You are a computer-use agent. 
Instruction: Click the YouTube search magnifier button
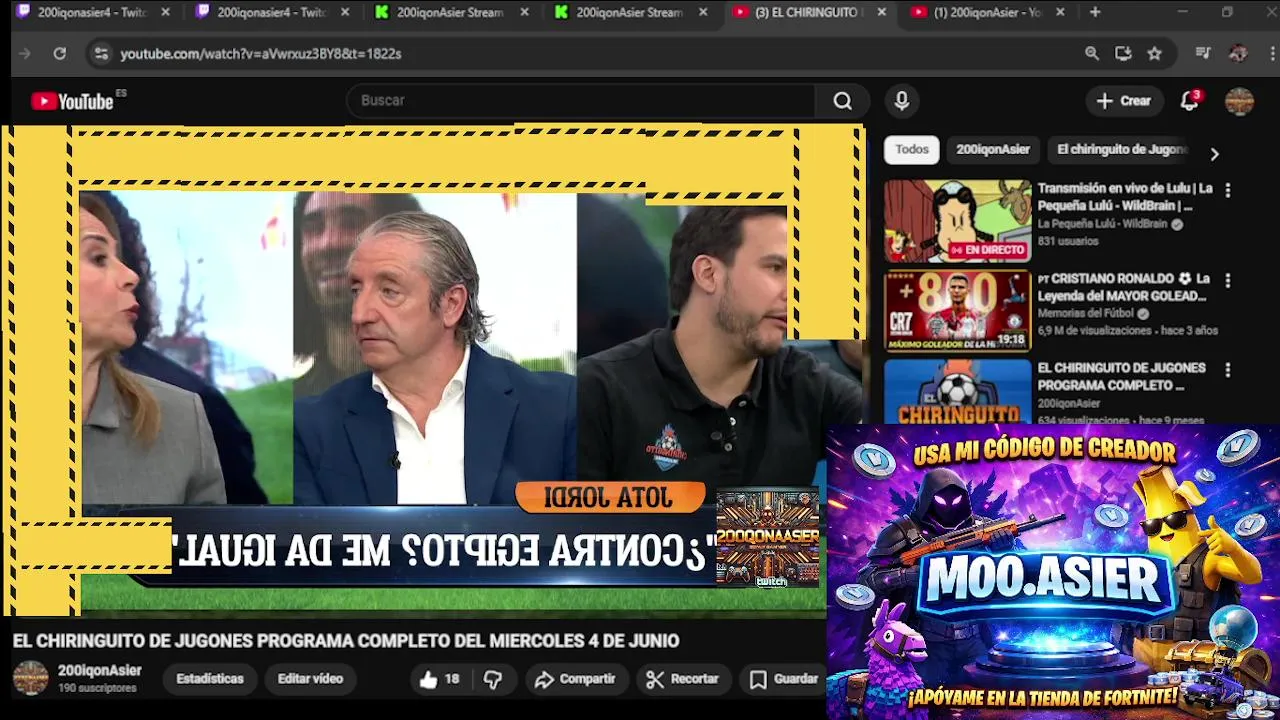[x=843, y=100]
